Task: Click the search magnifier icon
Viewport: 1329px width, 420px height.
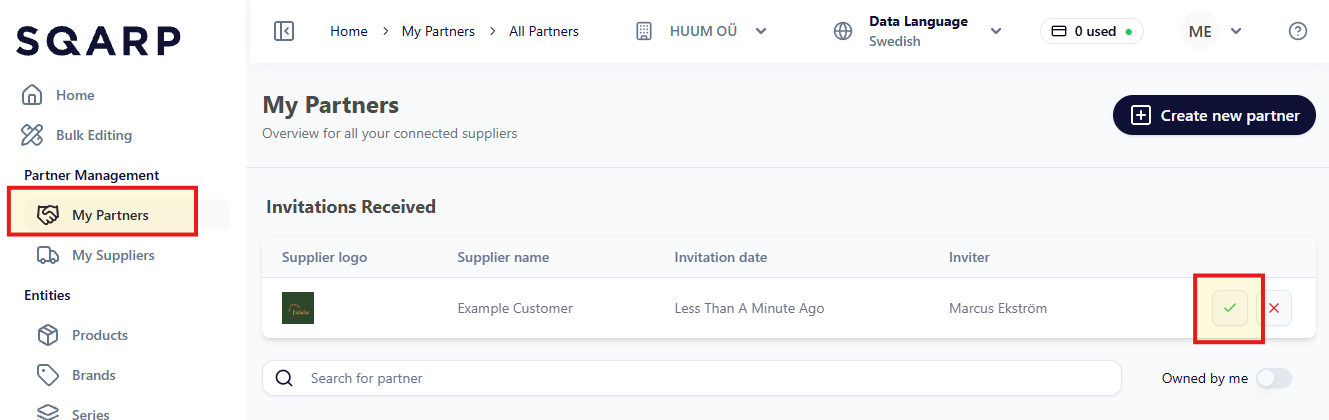Action: coord(284,378)
